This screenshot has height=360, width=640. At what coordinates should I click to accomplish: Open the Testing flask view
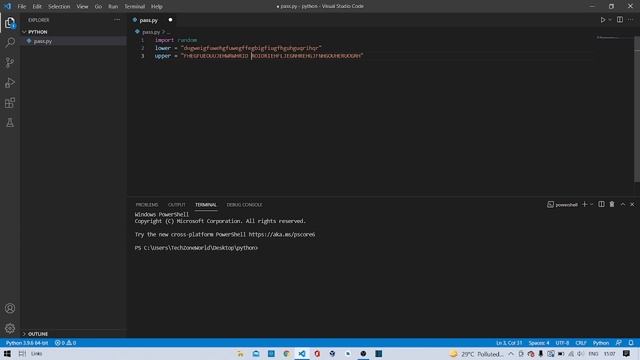point(10,122)
